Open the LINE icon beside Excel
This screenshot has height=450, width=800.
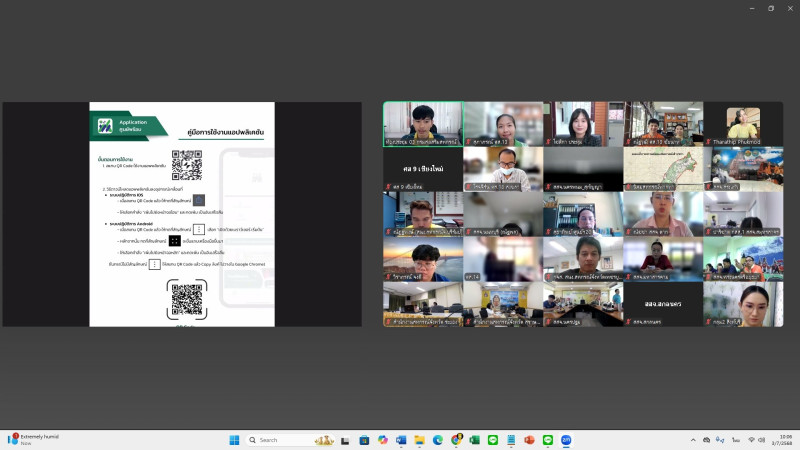click(x=493, y=440)
